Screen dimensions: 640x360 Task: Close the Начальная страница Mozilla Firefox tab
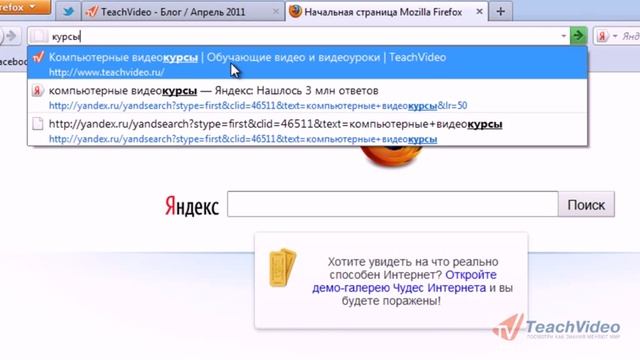pyautogui.click(x=480, y=12)
